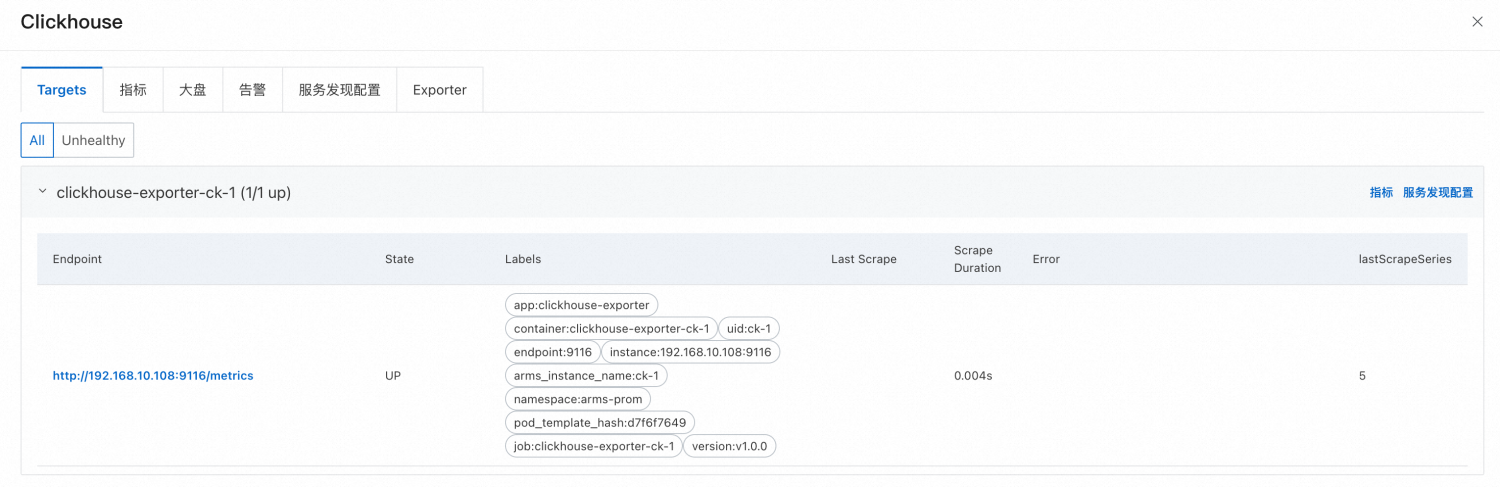Click the pod_template_hash:d7f6f7649 label tag
The height and width of the screenshot is (487, 1500).
(600, 423)
